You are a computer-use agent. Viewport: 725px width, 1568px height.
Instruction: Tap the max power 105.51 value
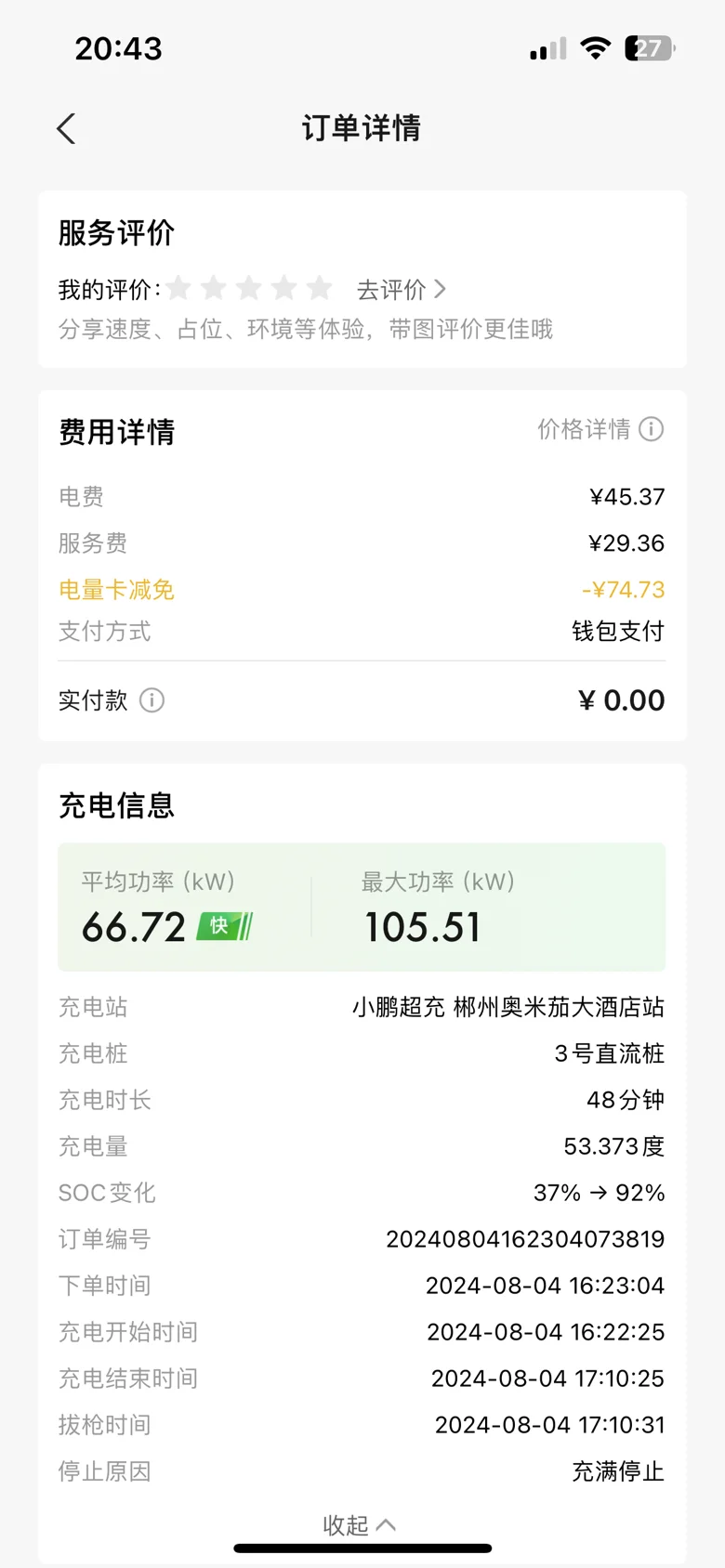[423, 927]
